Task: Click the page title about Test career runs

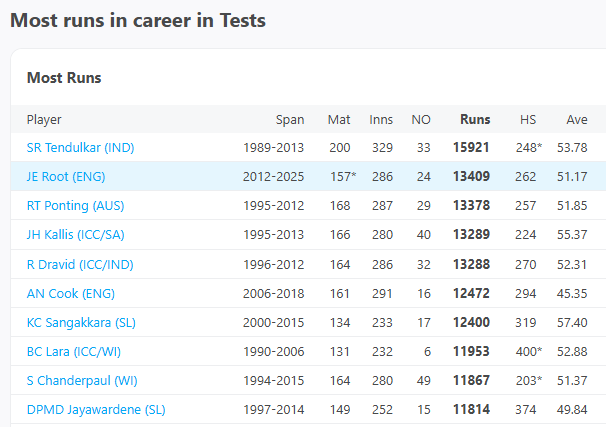Action: [138, 19]
